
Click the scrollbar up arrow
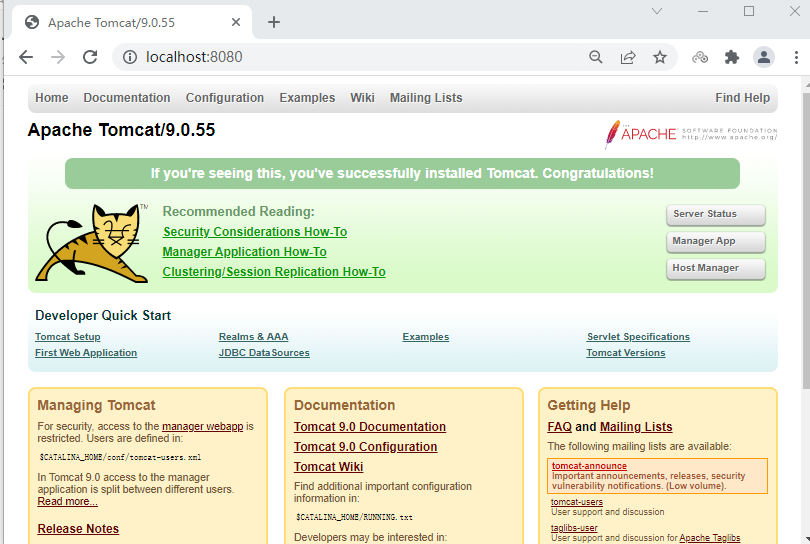pyautogui.click(x=806, y=84)
